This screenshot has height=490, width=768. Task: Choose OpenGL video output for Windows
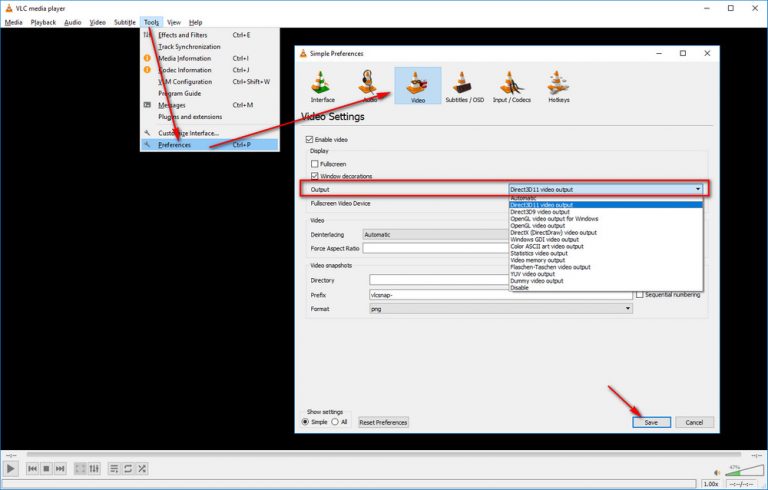pos(606,219)
